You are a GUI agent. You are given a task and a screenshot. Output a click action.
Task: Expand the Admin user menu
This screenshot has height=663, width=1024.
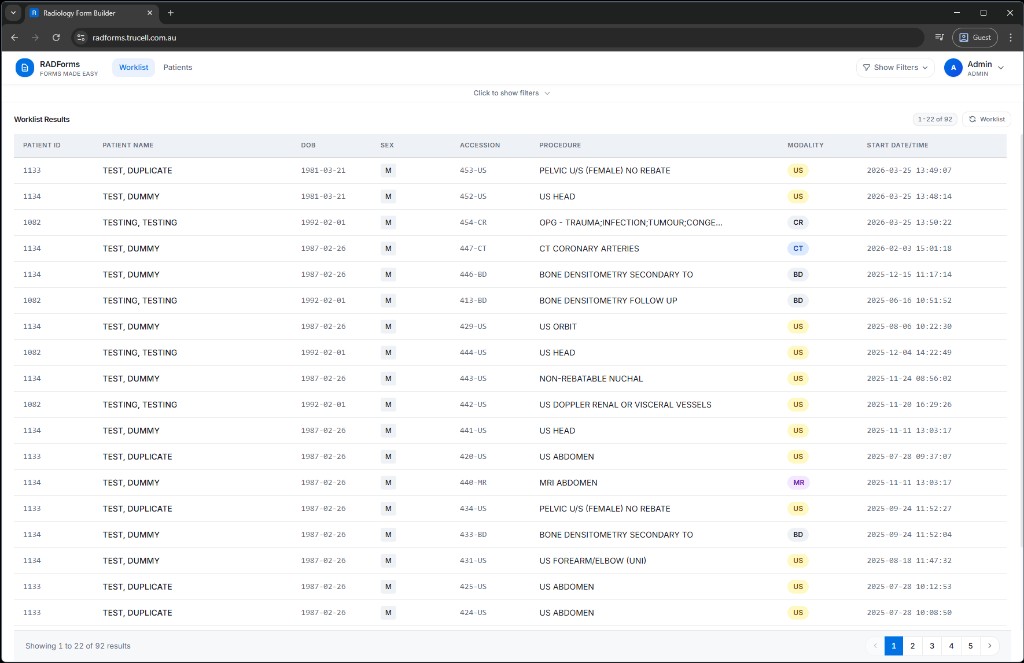(x=974, y=67)
